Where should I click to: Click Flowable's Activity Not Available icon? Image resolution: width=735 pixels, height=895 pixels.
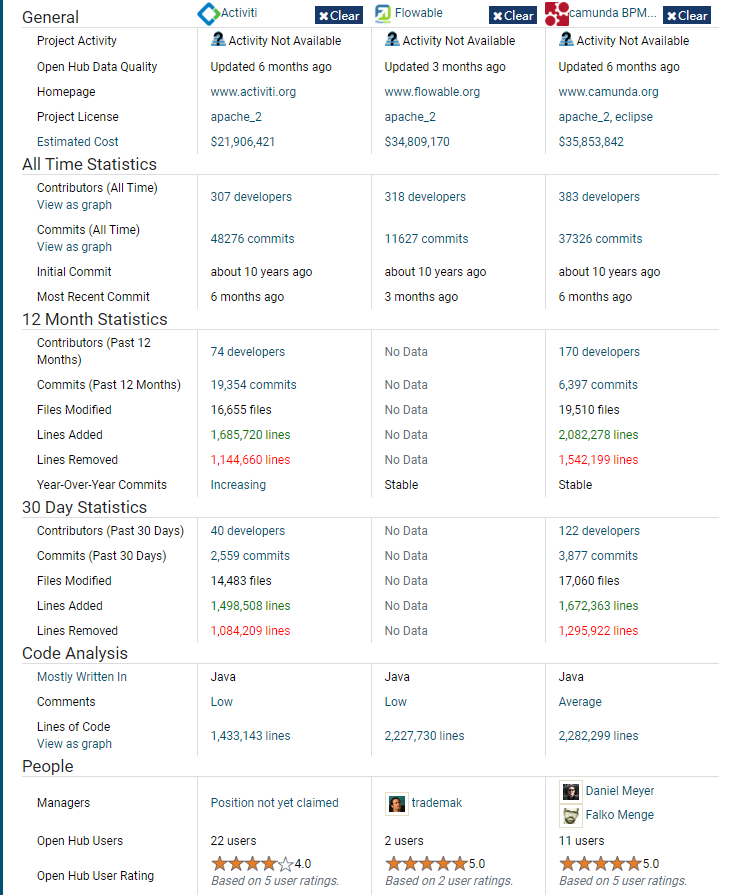click(x=392, y=39)
